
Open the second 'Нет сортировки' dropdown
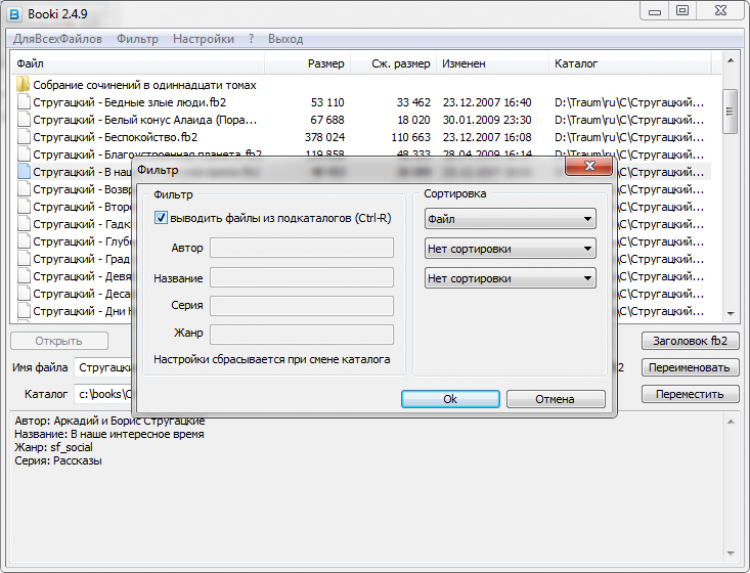click(510, 249)
